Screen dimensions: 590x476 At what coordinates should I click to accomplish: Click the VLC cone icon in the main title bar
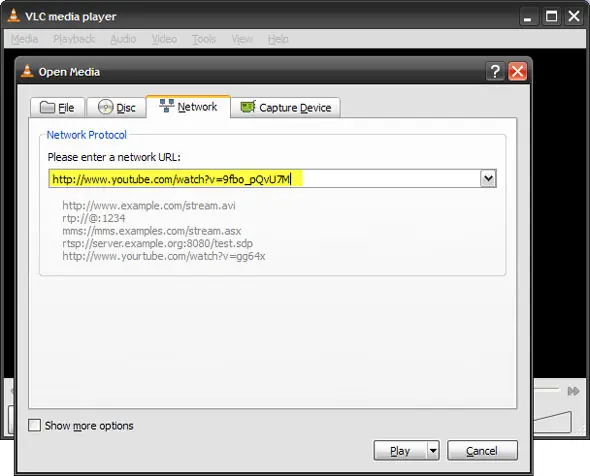click(14, 16)
